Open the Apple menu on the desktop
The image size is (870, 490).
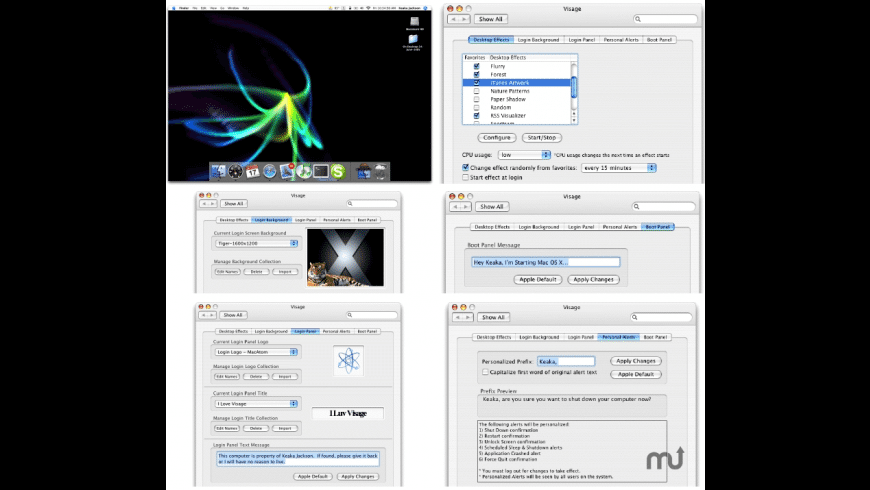(x=174, y=8)
